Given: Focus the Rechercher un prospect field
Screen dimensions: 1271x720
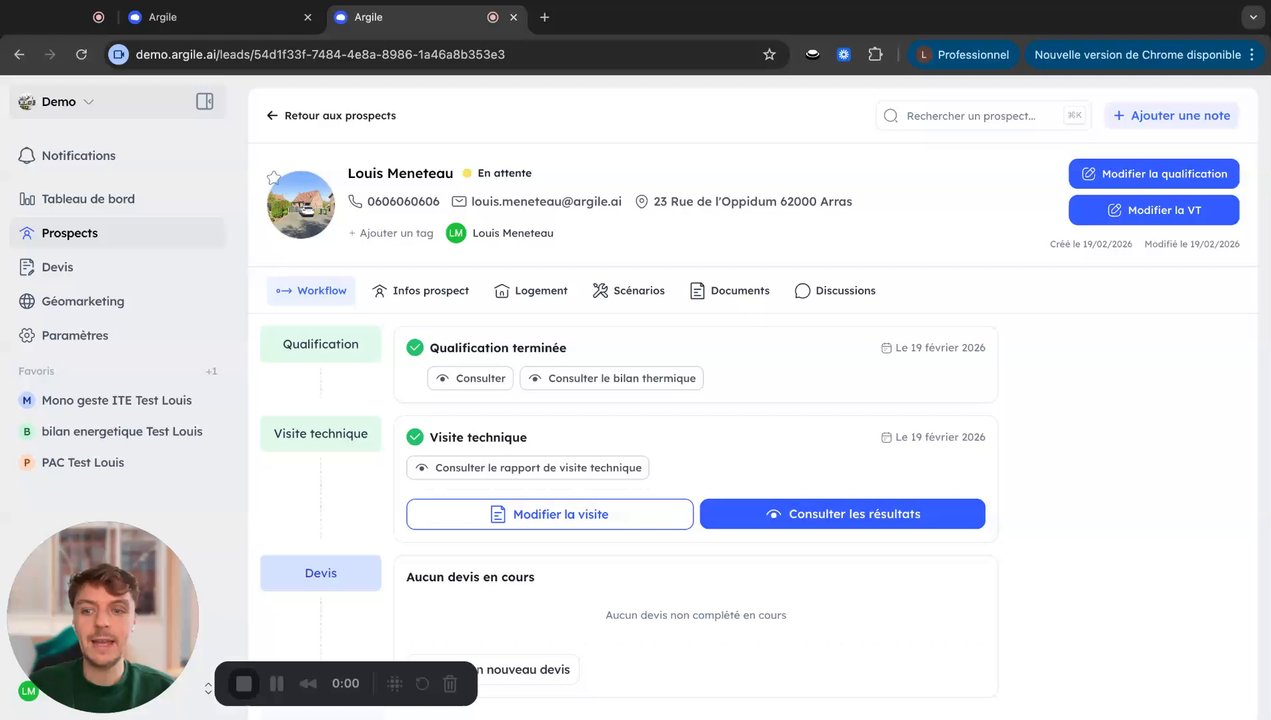Looking at the screenshot, I should pos(984,116).
